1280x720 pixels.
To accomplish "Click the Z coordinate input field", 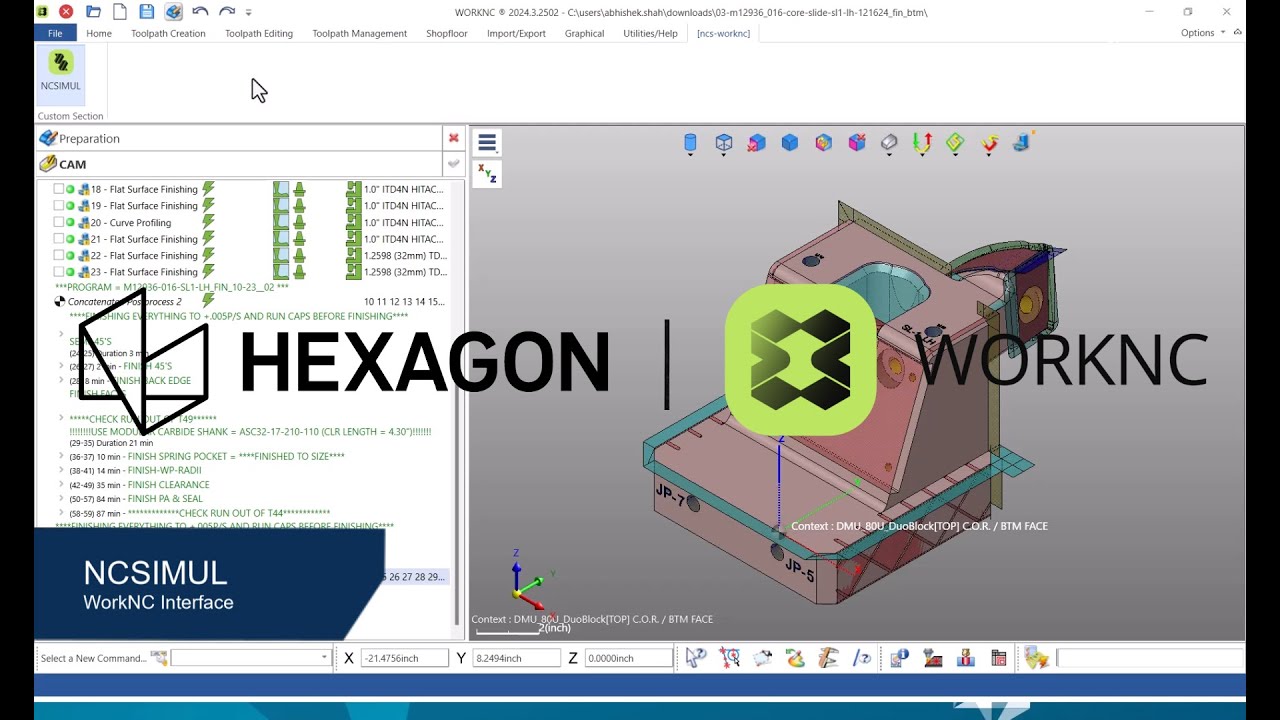I will [629, 658].
